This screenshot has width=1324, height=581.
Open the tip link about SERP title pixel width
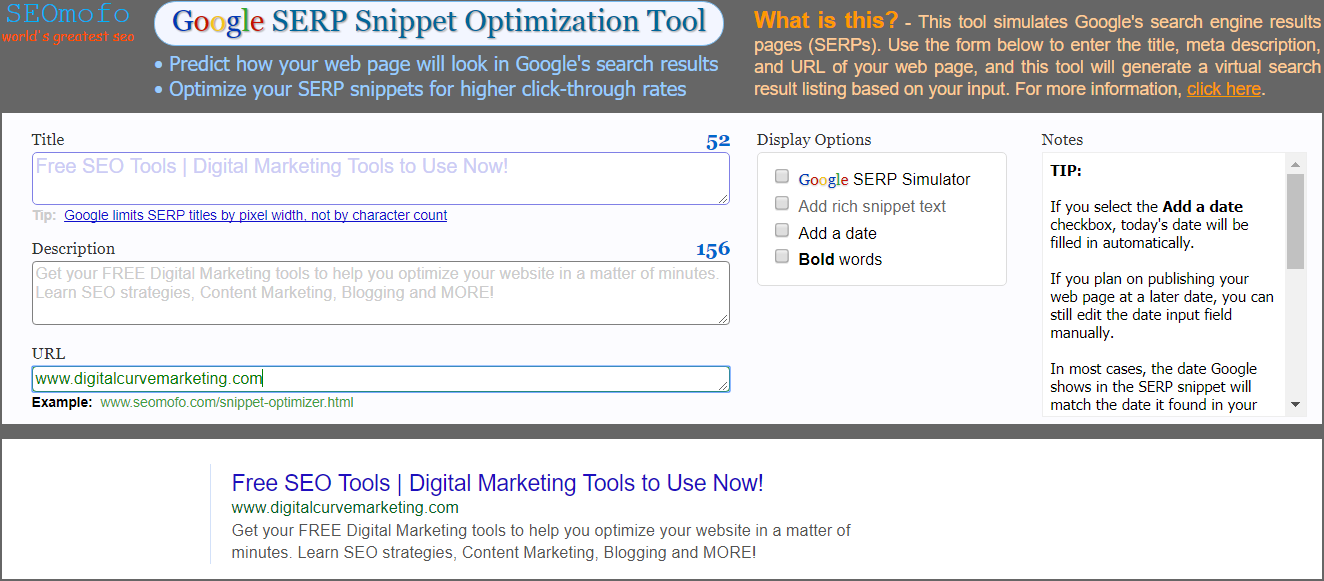tap(255, 215)
